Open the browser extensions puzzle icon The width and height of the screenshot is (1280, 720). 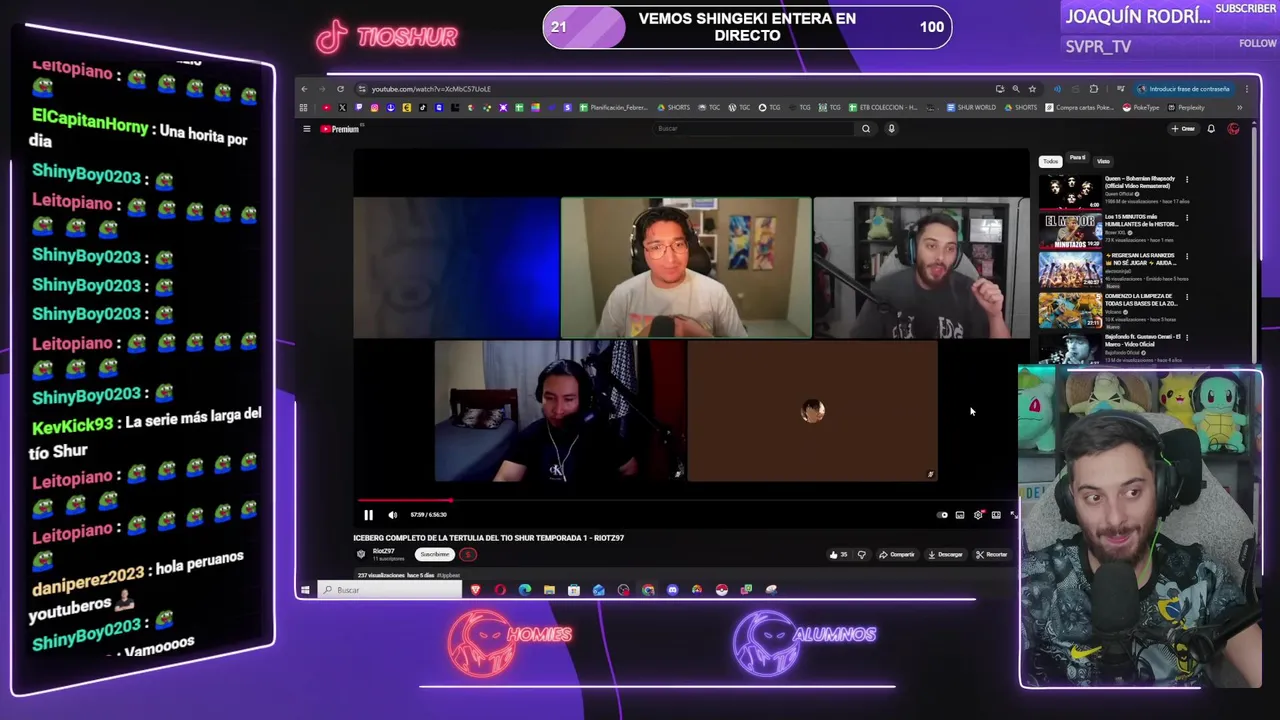click(x=1093, y=89)
